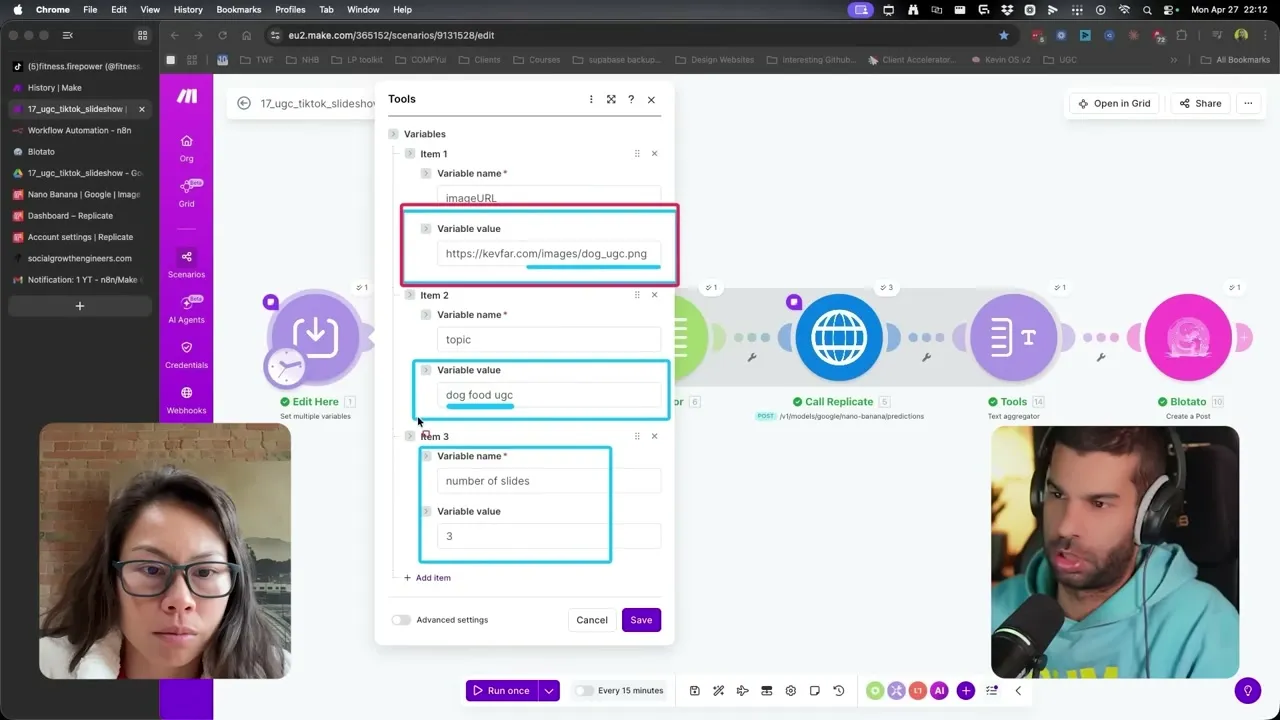
Task: Save the Tools variables
Action: click(641, 620)
